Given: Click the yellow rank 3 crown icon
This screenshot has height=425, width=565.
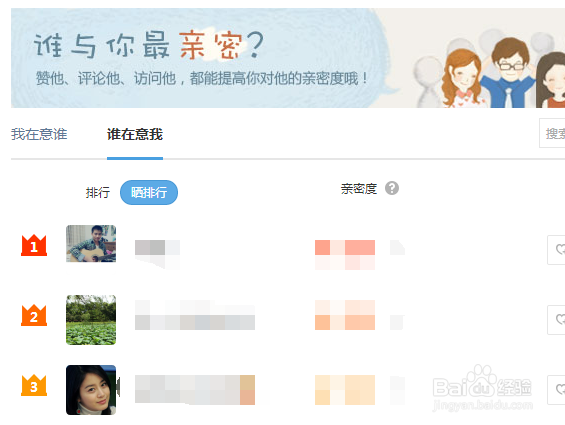Looking at the screenshot, I should pyautogui.click(x=34, y=385).
